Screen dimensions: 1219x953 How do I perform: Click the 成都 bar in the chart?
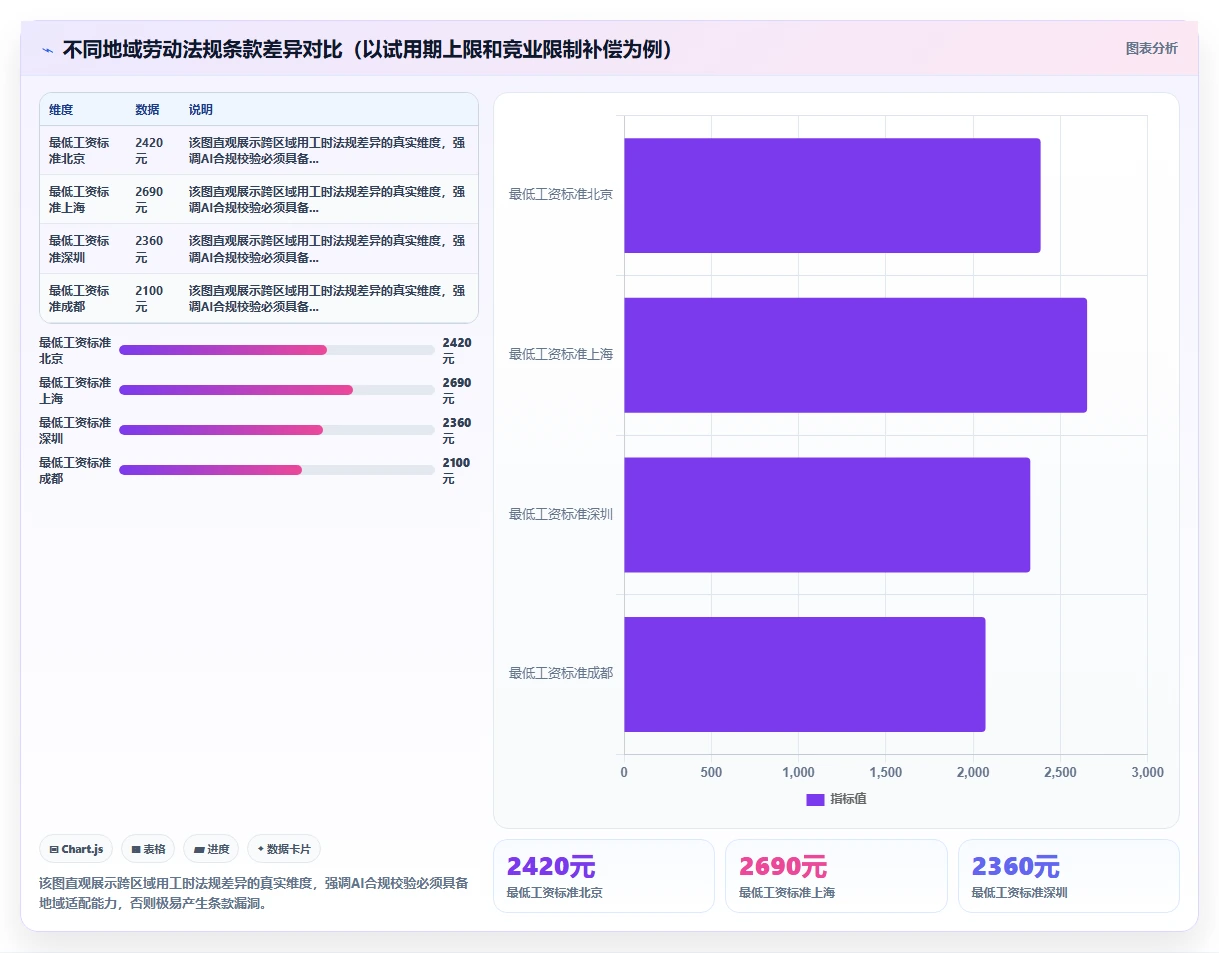804,674
